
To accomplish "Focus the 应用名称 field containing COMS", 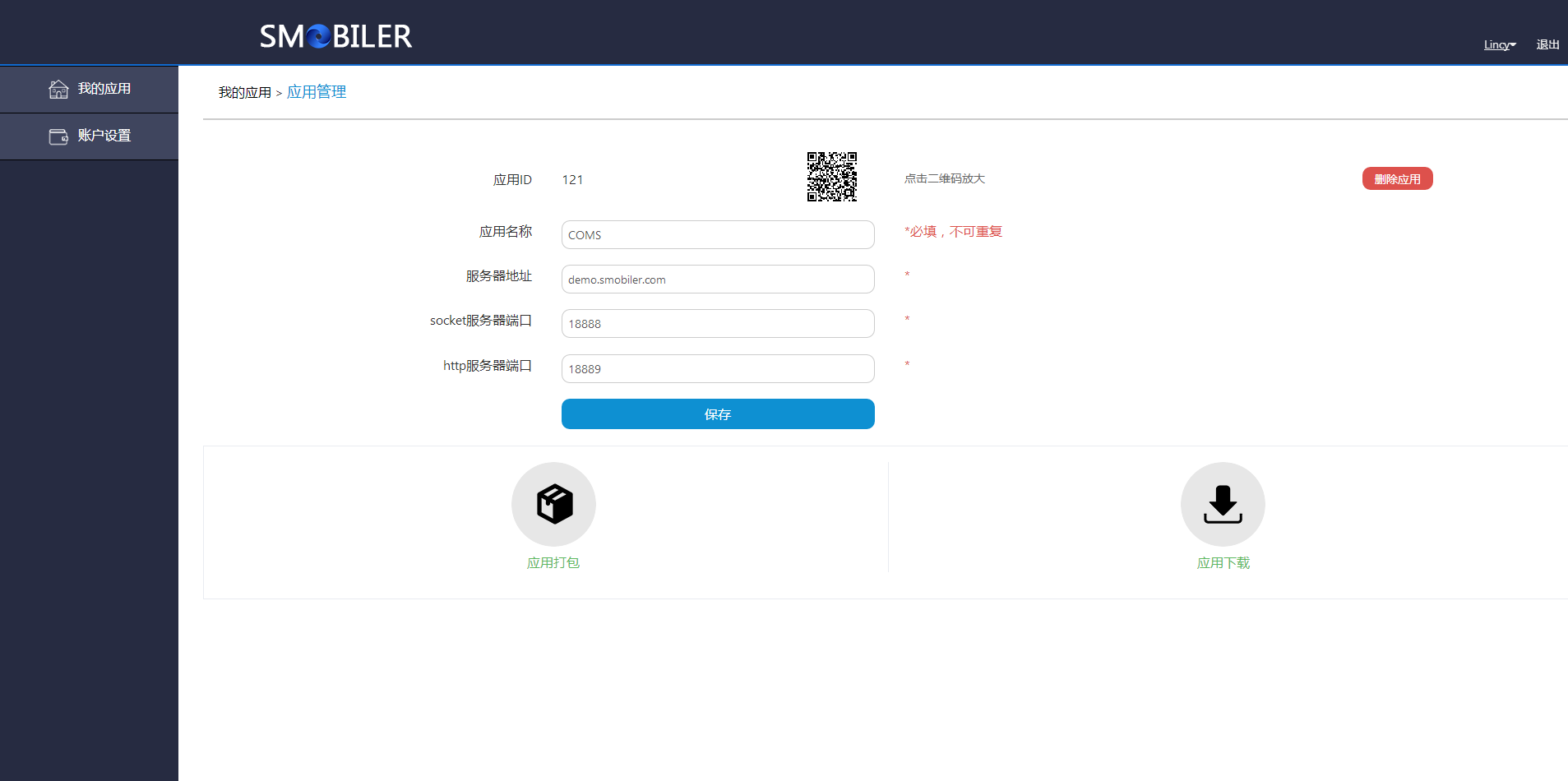I will tap(718, 234).
